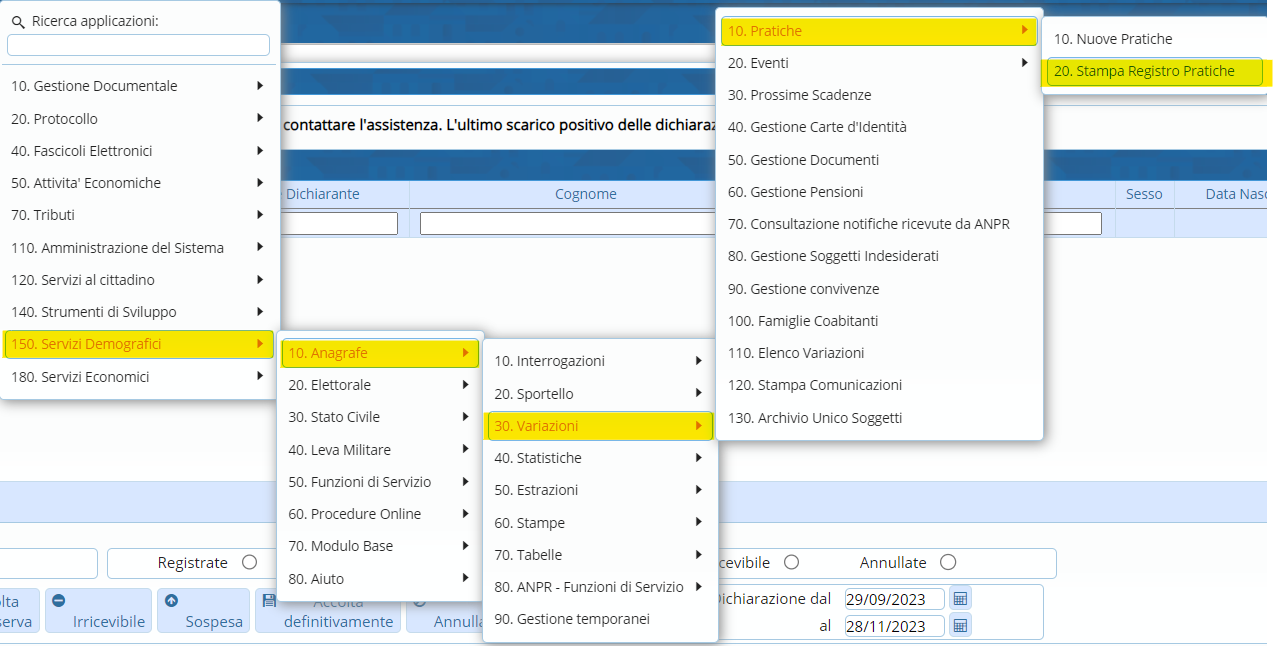
Task: Select the radio button left of Annullate
Action: click(791, 563)
